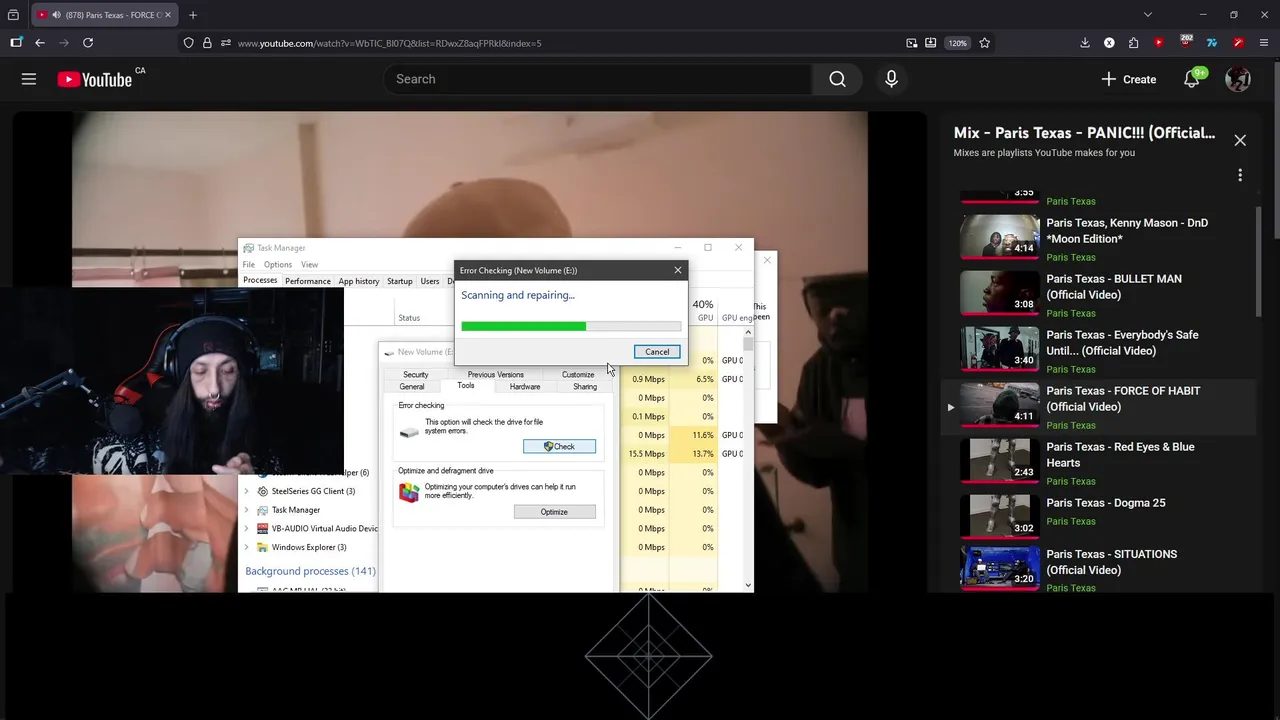Cancel the Error Checking scan
This screenshot has height=720, width=1280.
[x=657, y=352]
